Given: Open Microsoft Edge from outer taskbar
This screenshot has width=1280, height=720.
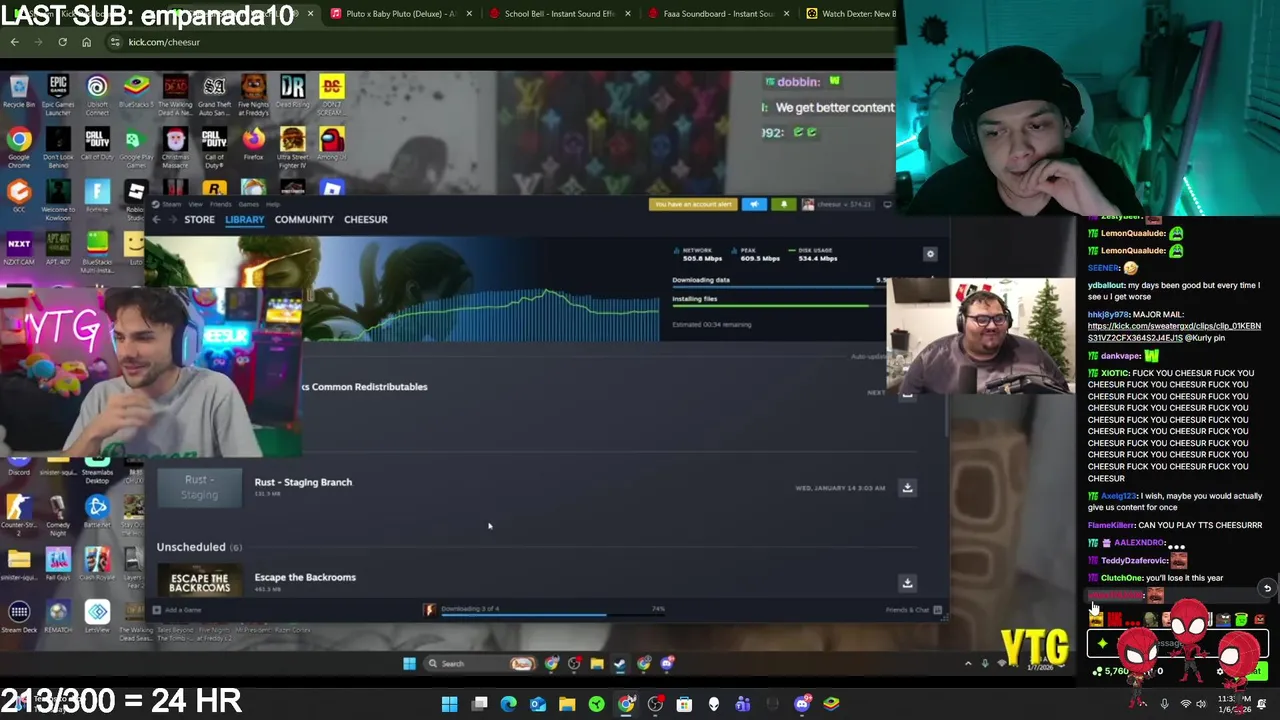Looking at the screenshot, I should (508, 704).
